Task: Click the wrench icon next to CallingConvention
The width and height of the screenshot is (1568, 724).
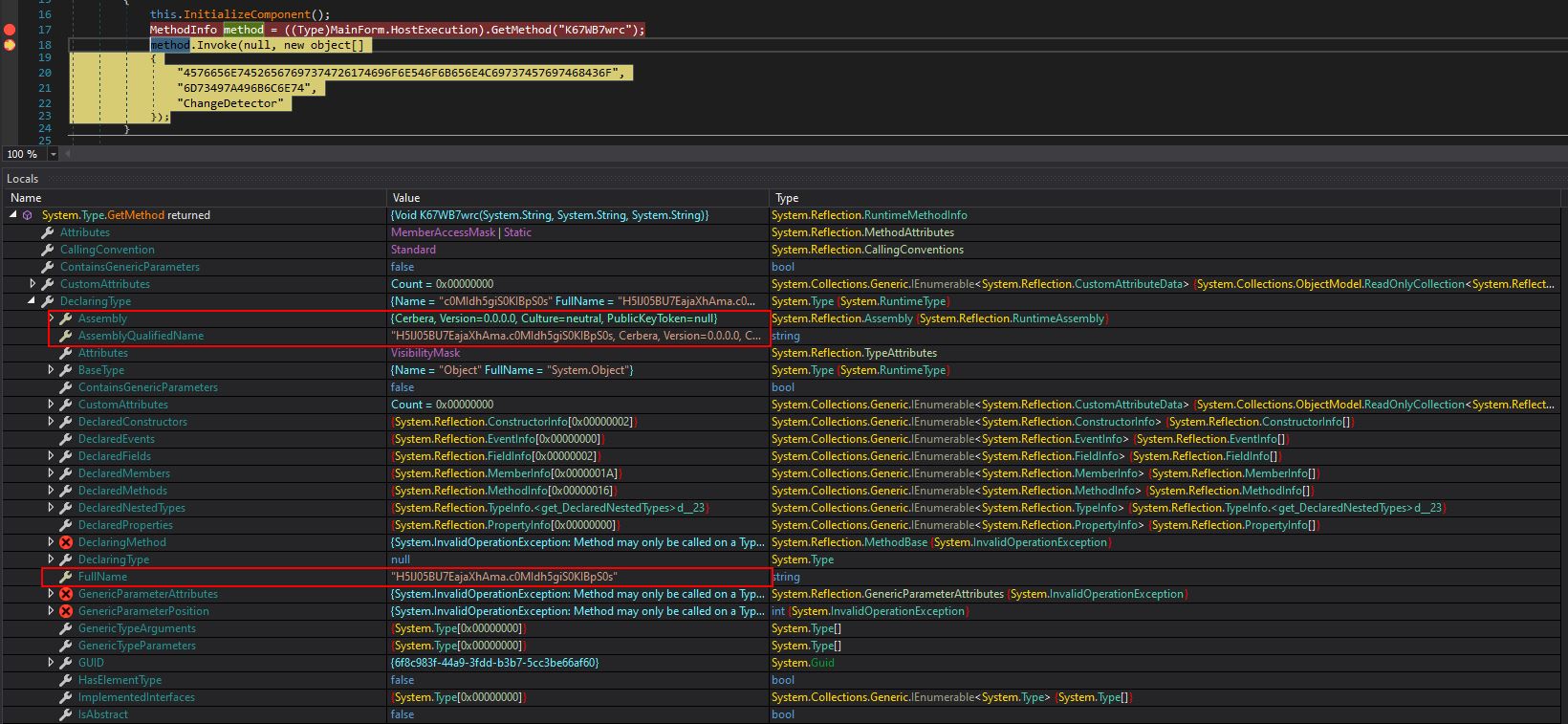Action: pos(47,250)
